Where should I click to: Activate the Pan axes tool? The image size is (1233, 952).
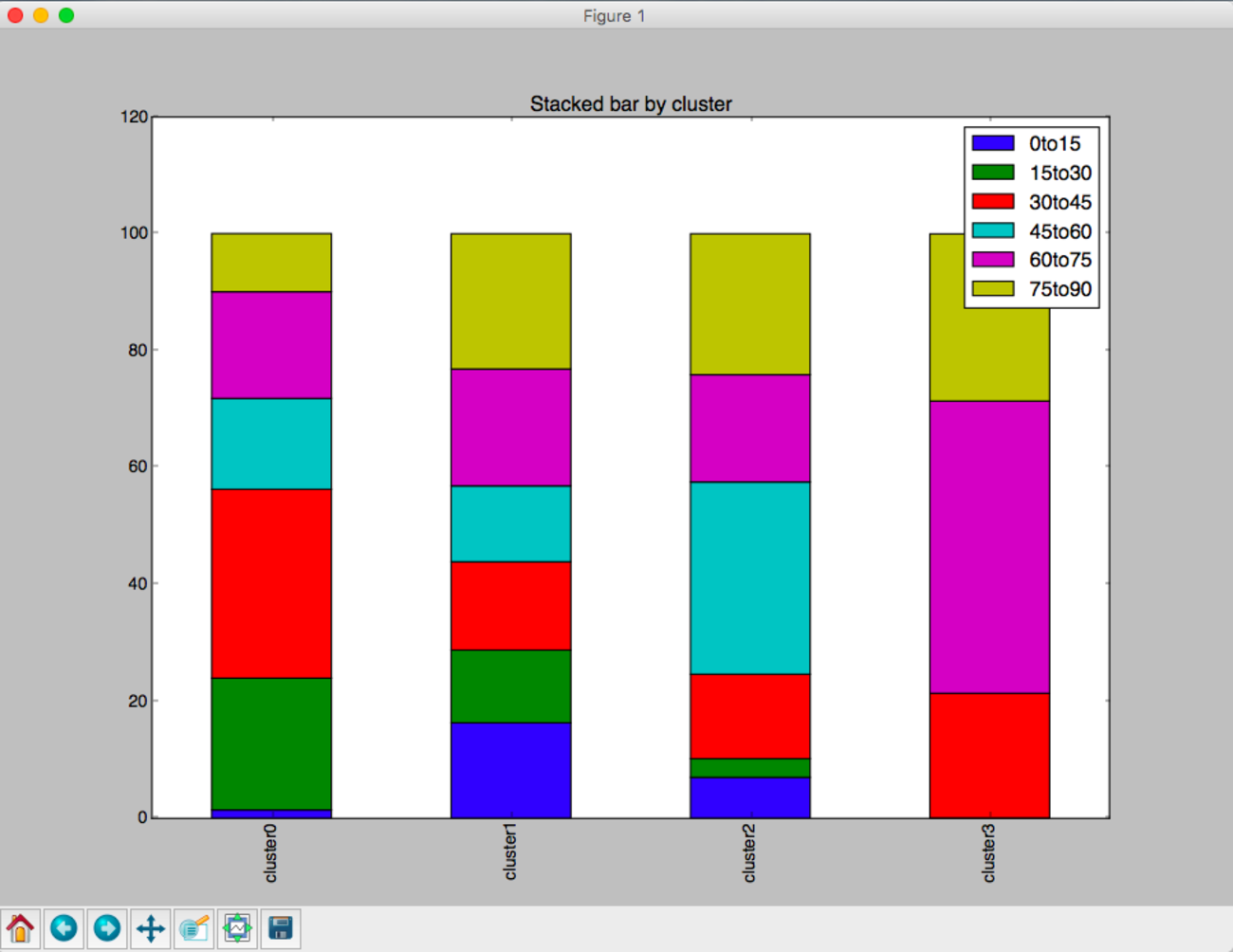click(151, 927)
